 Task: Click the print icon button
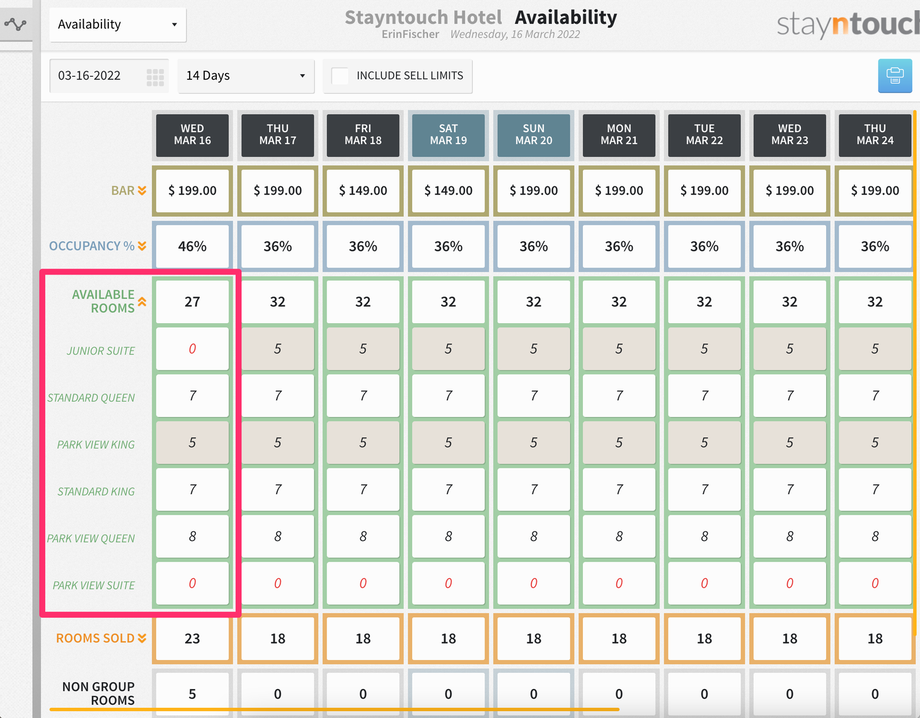pyautogui.click(x=894, y=76)
